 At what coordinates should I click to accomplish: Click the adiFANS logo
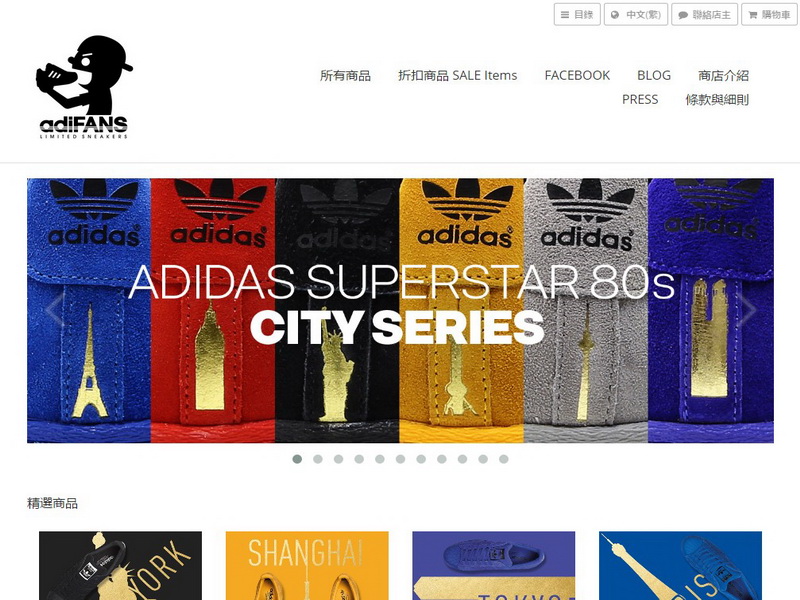click(84, 87)
